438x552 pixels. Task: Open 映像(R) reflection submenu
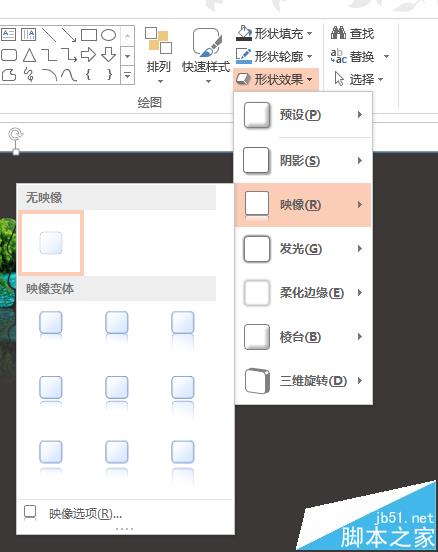[303, 205]
